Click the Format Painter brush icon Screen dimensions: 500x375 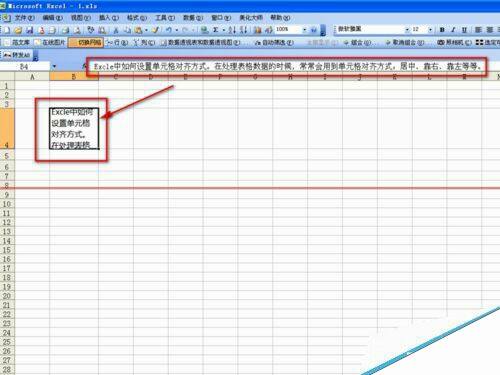(155, 30)
